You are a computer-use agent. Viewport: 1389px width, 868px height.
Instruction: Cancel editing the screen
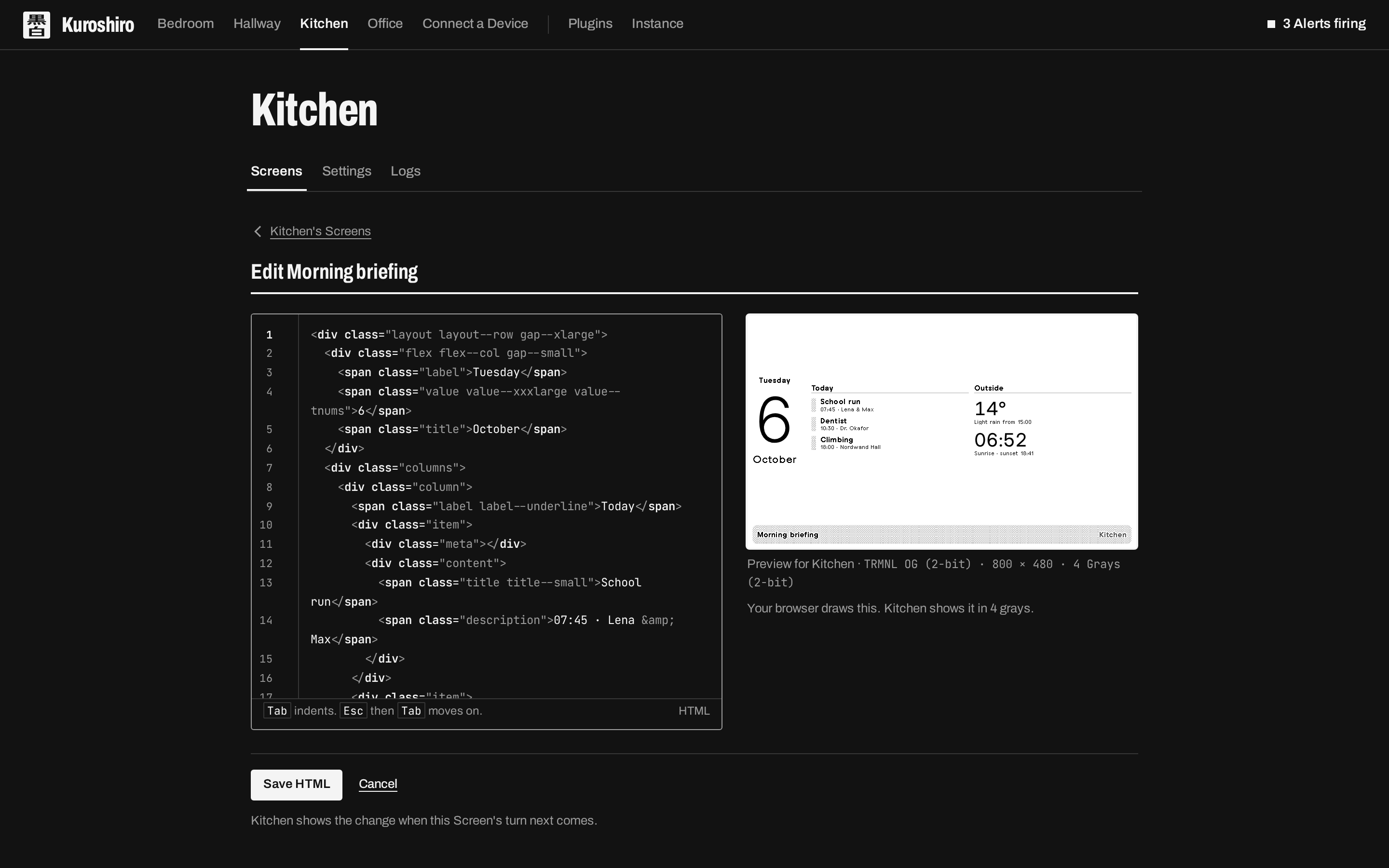[x=378, y=784]
